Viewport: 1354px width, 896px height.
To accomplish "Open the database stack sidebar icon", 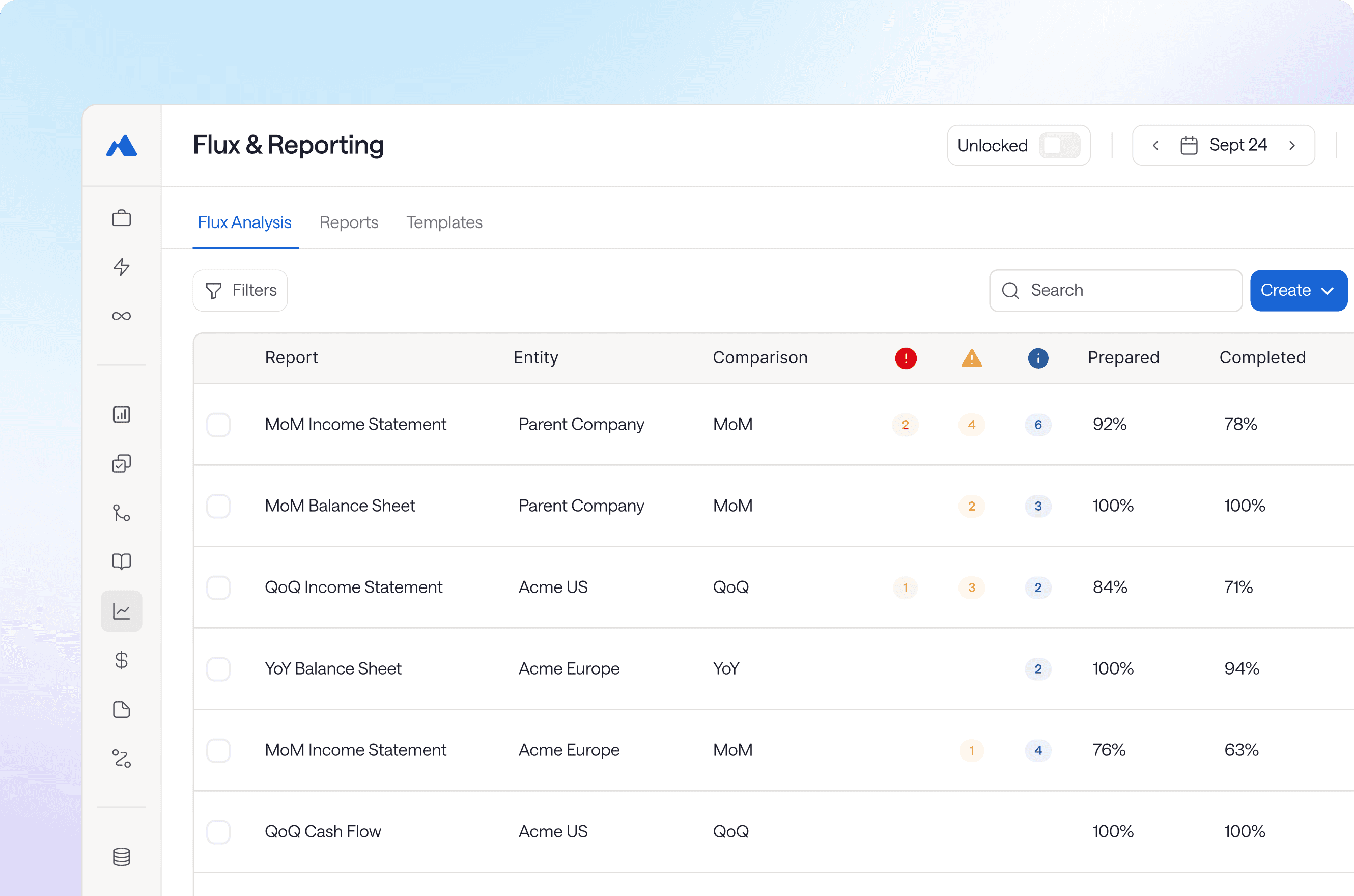I will 122,857.
